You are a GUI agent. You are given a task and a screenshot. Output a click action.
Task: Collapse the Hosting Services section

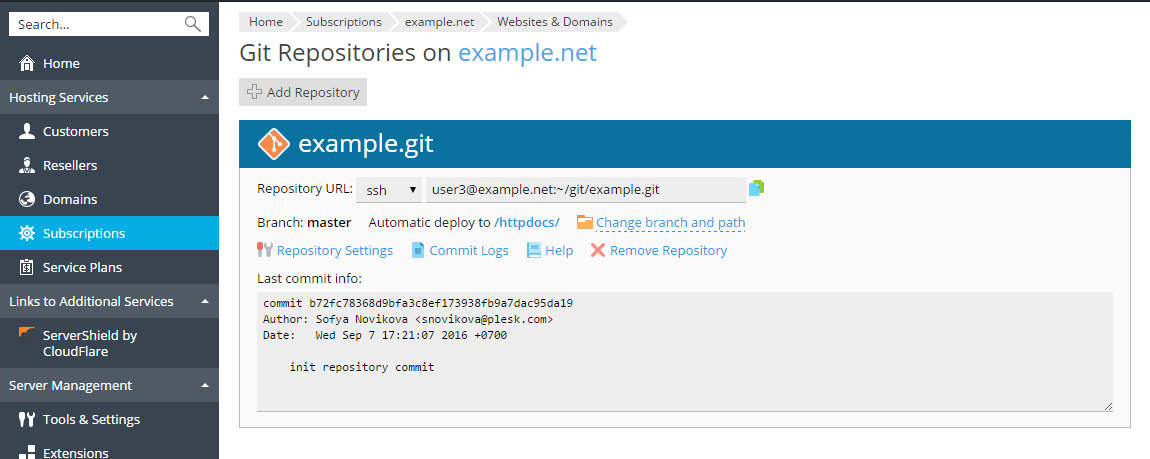(x=204, y=97)
